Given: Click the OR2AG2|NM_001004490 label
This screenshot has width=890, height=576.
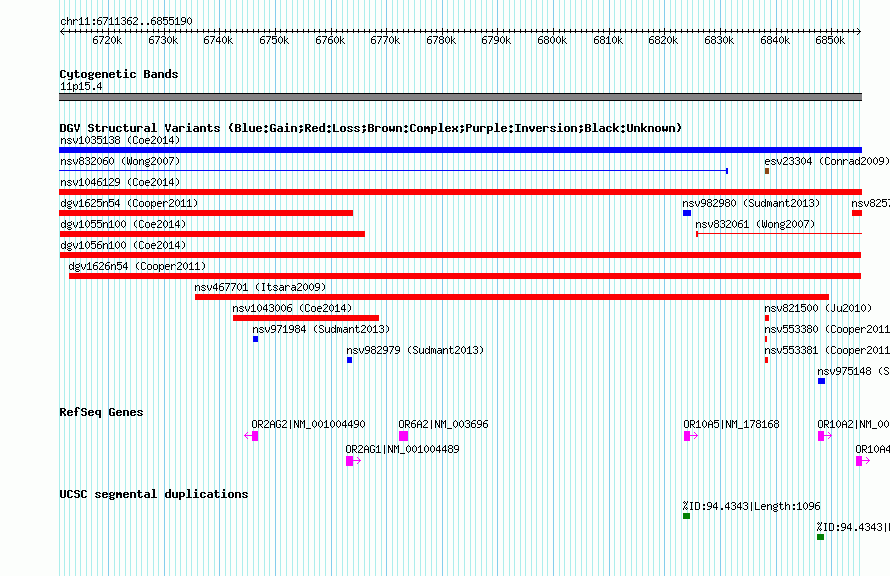Looking at the screenshot, I should [308, 424].
